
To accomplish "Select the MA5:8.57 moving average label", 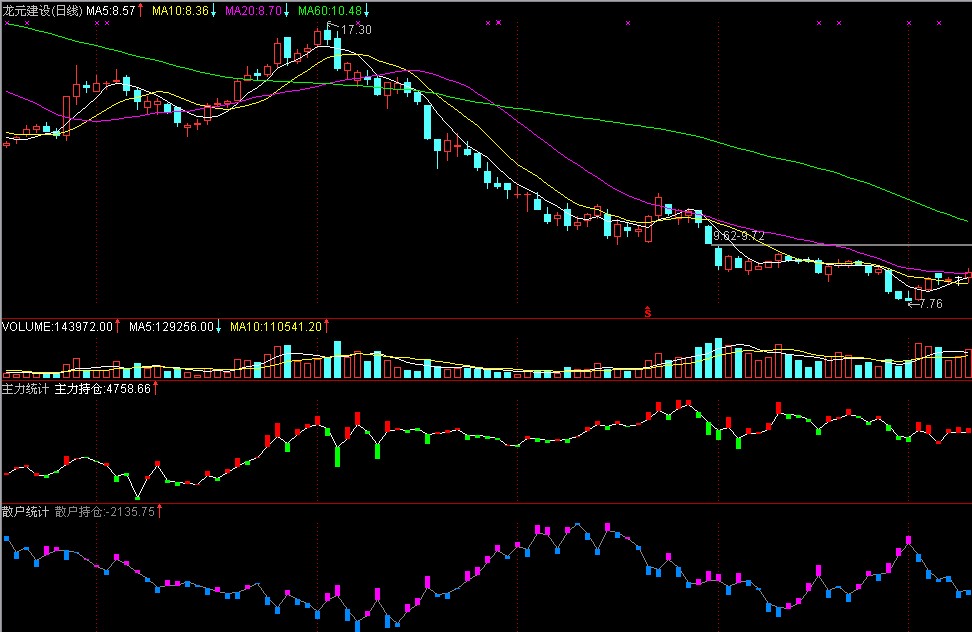I will pos(111,10).
